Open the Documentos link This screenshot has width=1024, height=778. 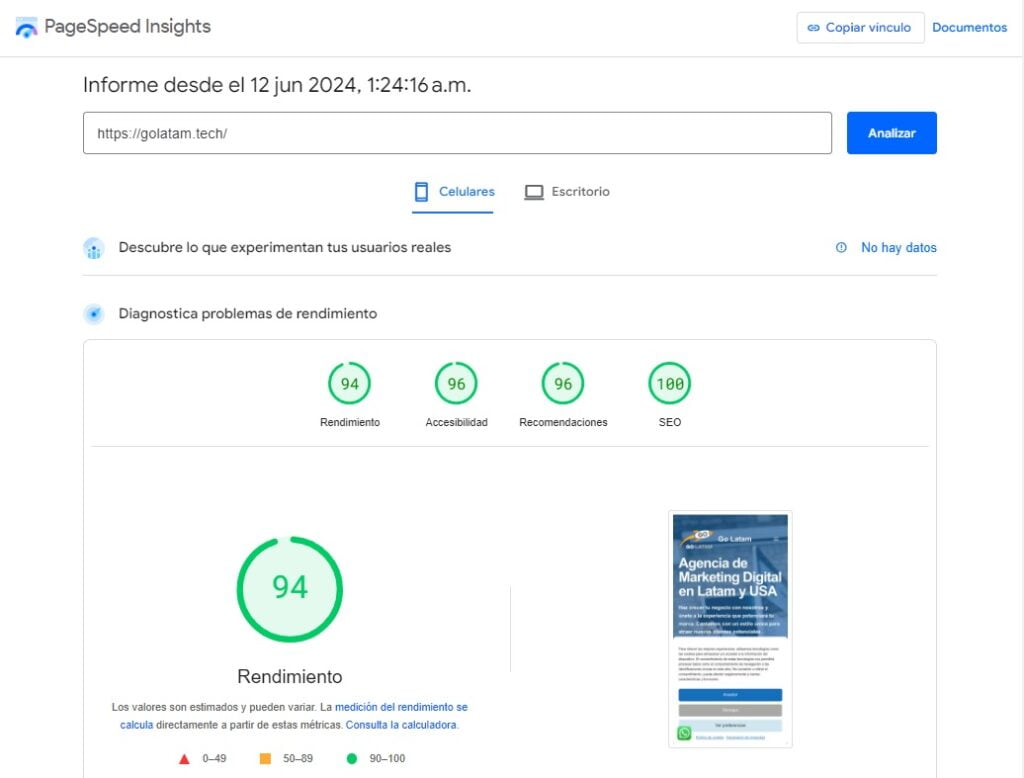point(969,28)
